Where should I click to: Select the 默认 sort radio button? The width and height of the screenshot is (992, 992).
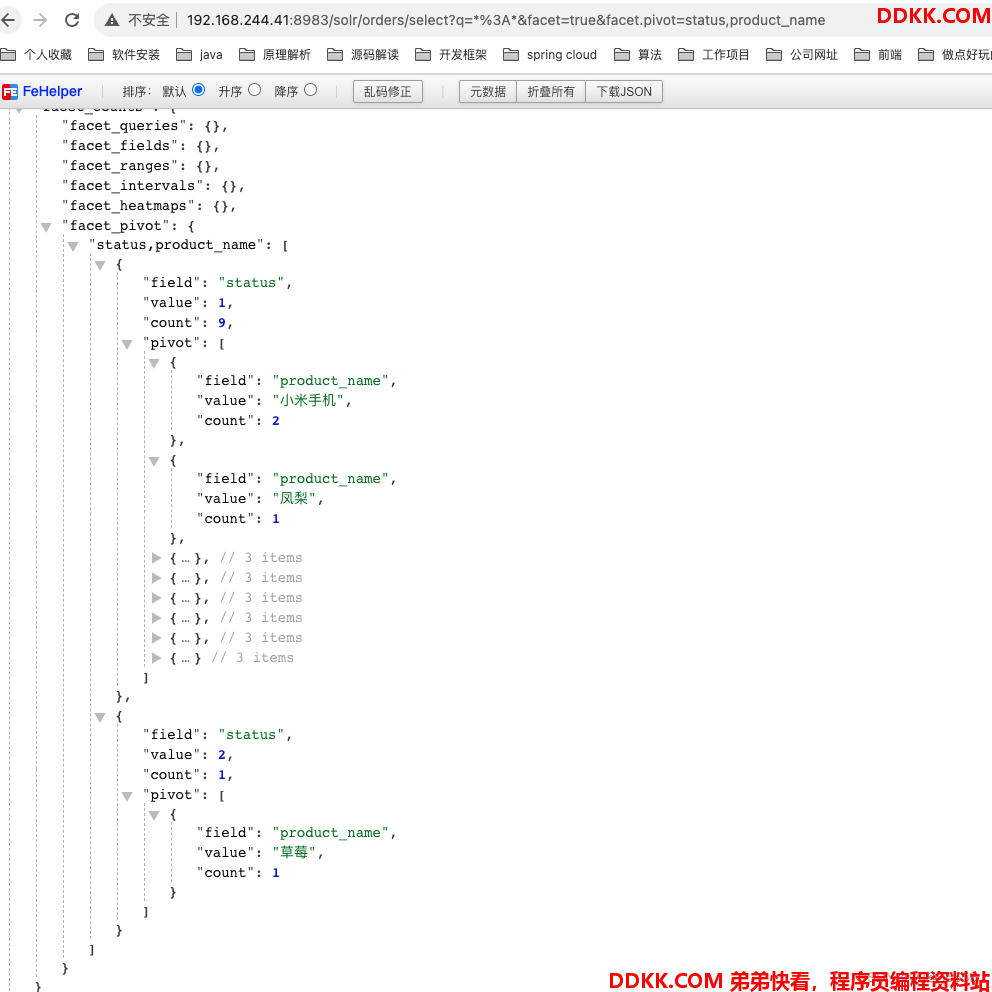click(x=199, y=90)
